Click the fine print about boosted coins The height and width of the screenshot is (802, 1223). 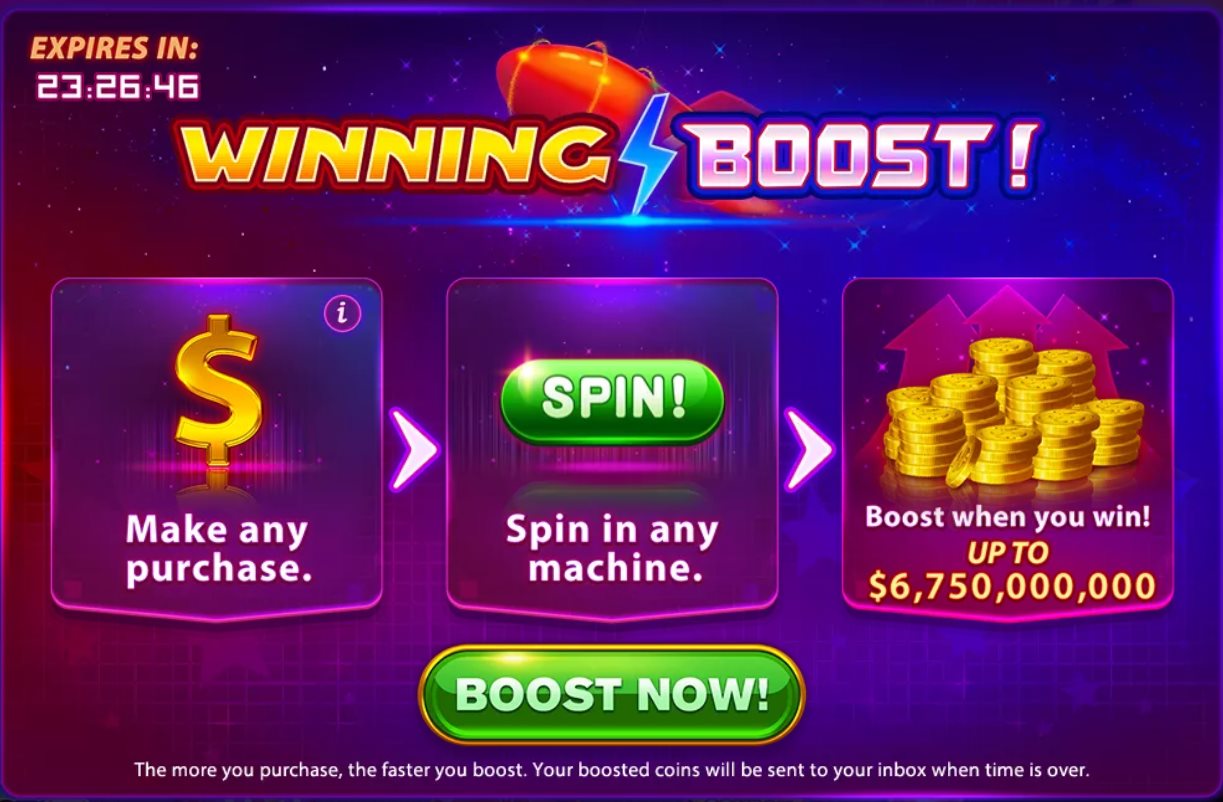point(611,771)
